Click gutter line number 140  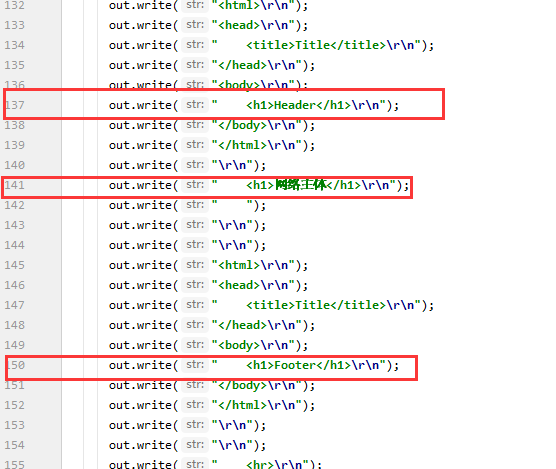click(15, 165)
